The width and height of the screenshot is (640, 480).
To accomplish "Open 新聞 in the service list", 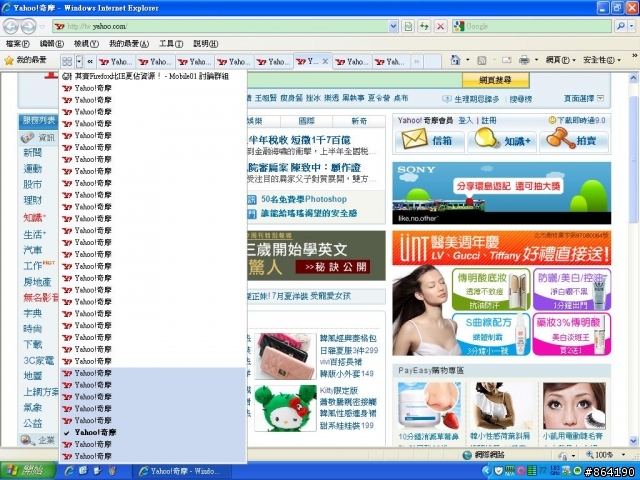I will [33, 153].
